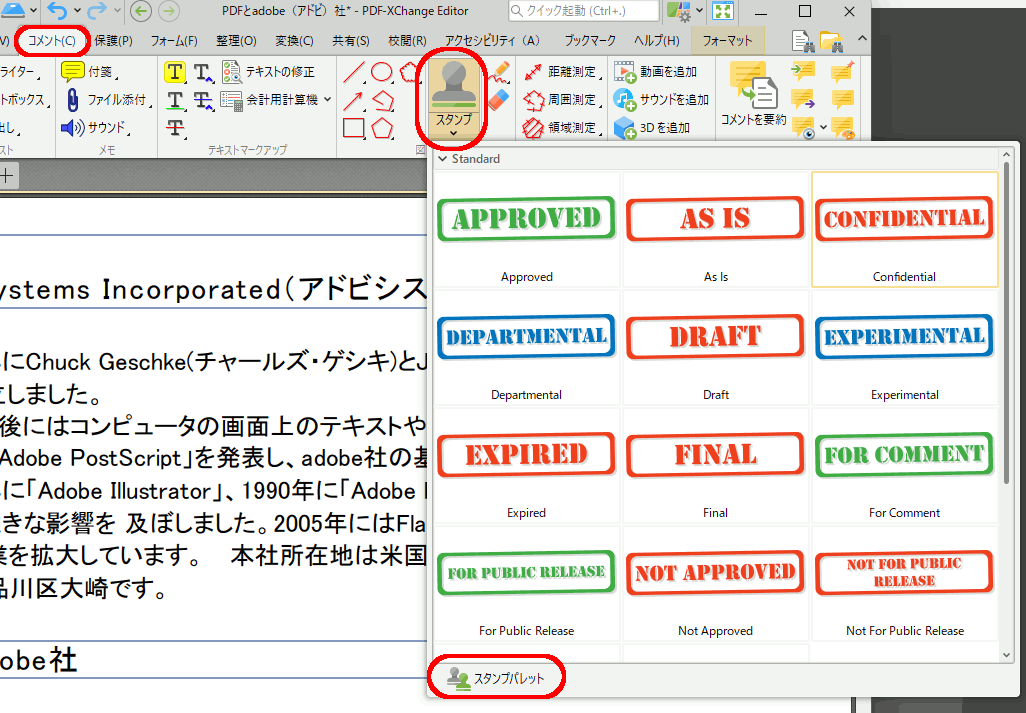This screenshot has height=713, width=1026.
Task: Select the red strikeout text tool
Action: click(x=175, y=128)
